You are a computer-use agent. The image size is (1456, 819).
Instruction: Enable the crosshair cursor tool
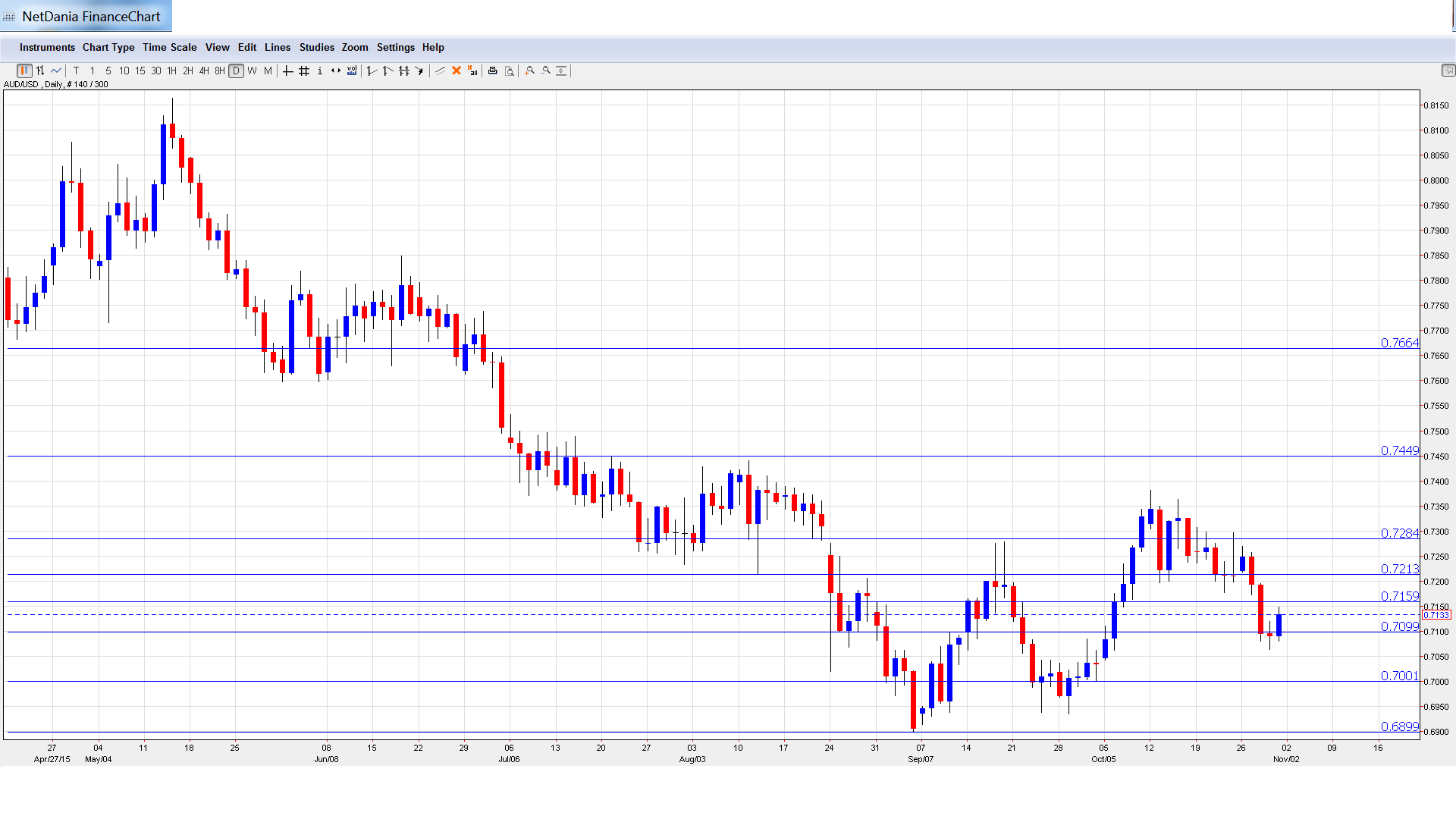pyautogui.click(x=287, y=71)
